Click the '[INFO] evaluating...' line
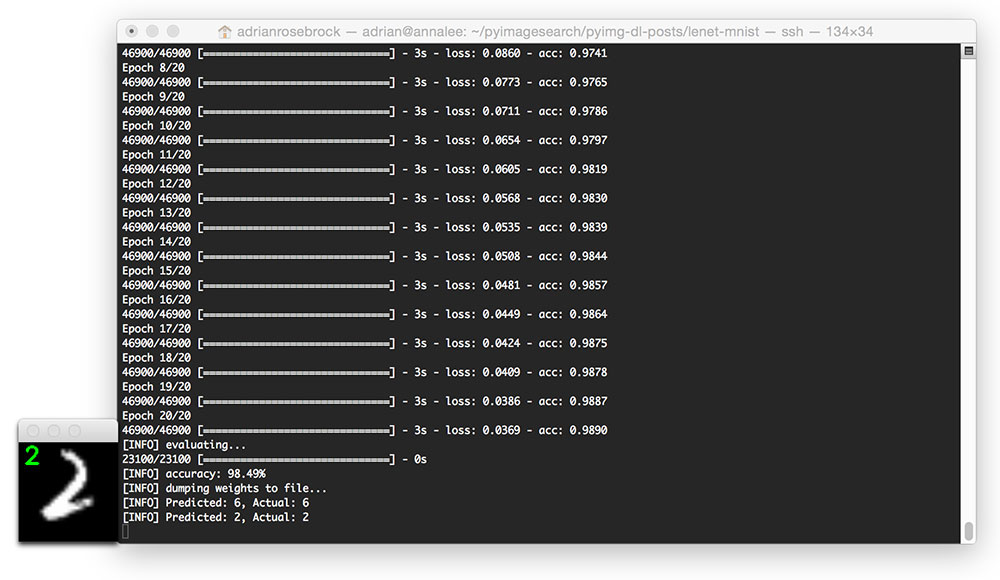This screenshot has height=580, width=1000. pyautogui.click(x=184, y=445)
